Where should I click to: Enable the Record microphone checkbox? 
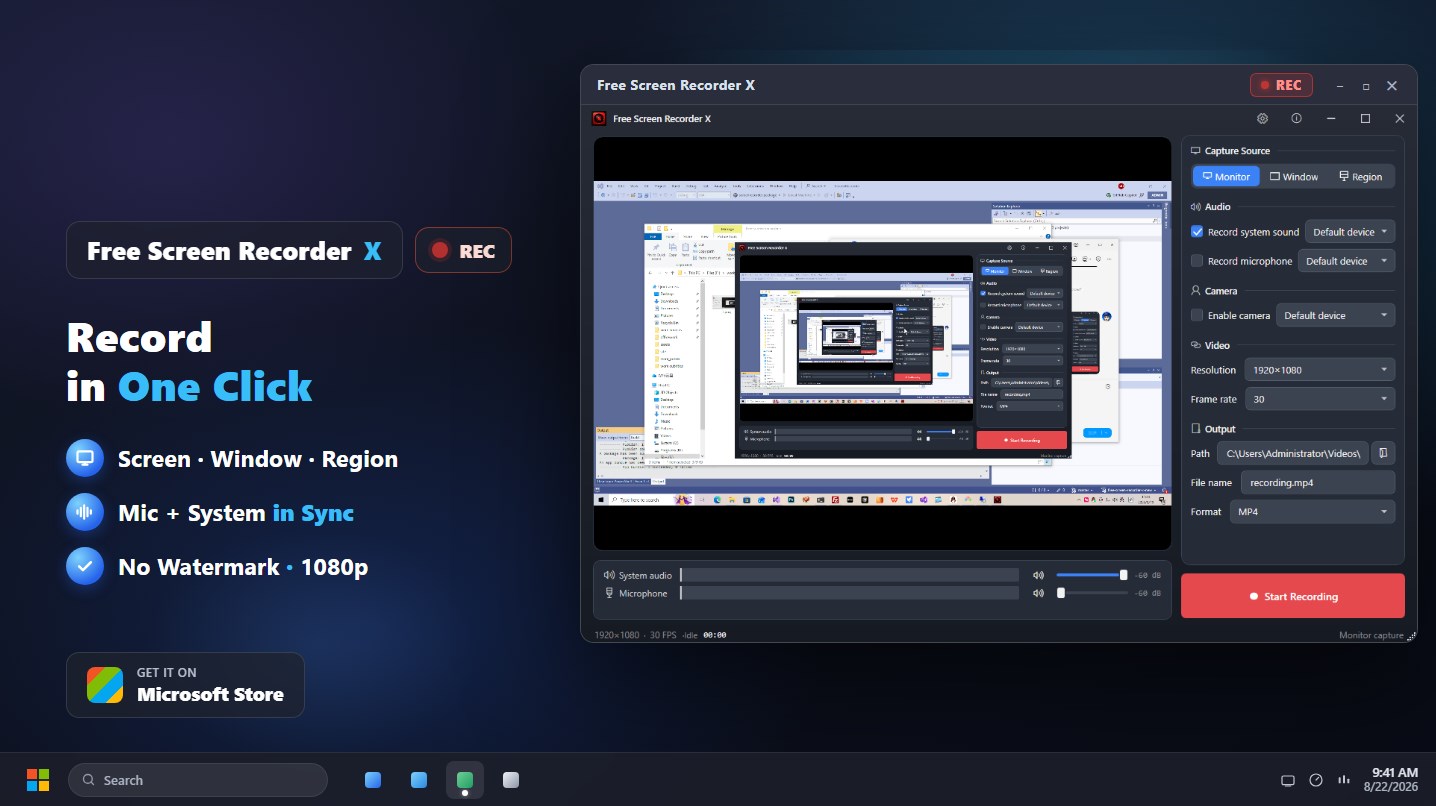tap(1197, 260)
